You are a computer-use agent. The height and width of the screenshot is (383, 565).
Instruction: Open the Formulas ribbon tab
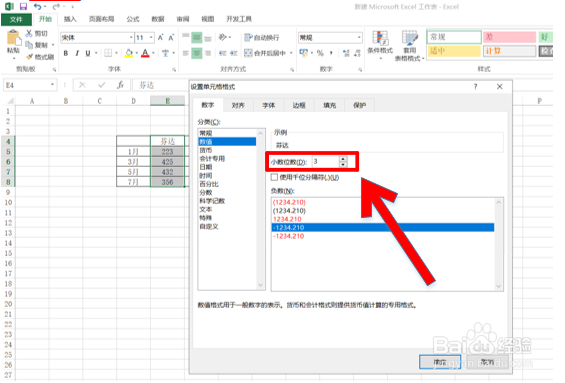pyautogui.click(x=133, y=19)
